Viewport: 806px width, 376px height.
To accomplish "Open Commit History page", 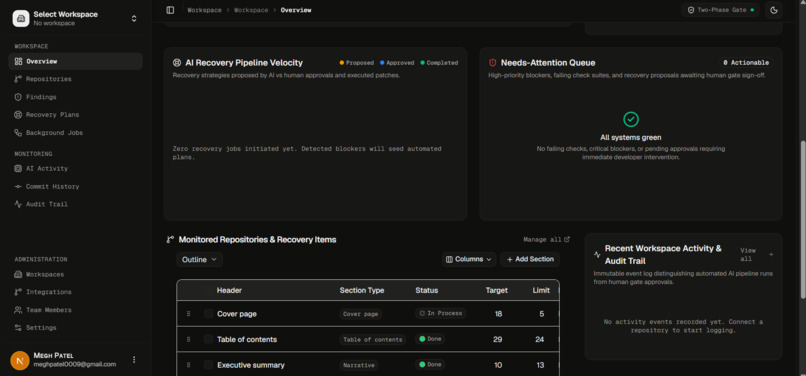I will tap(76, 187).
